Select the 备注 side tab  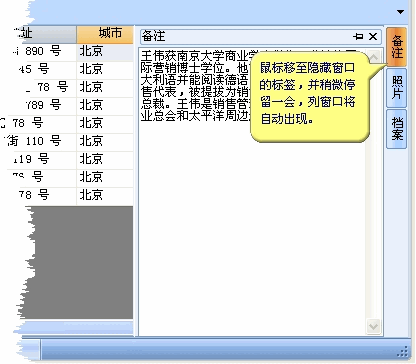[x=397, y=47]
